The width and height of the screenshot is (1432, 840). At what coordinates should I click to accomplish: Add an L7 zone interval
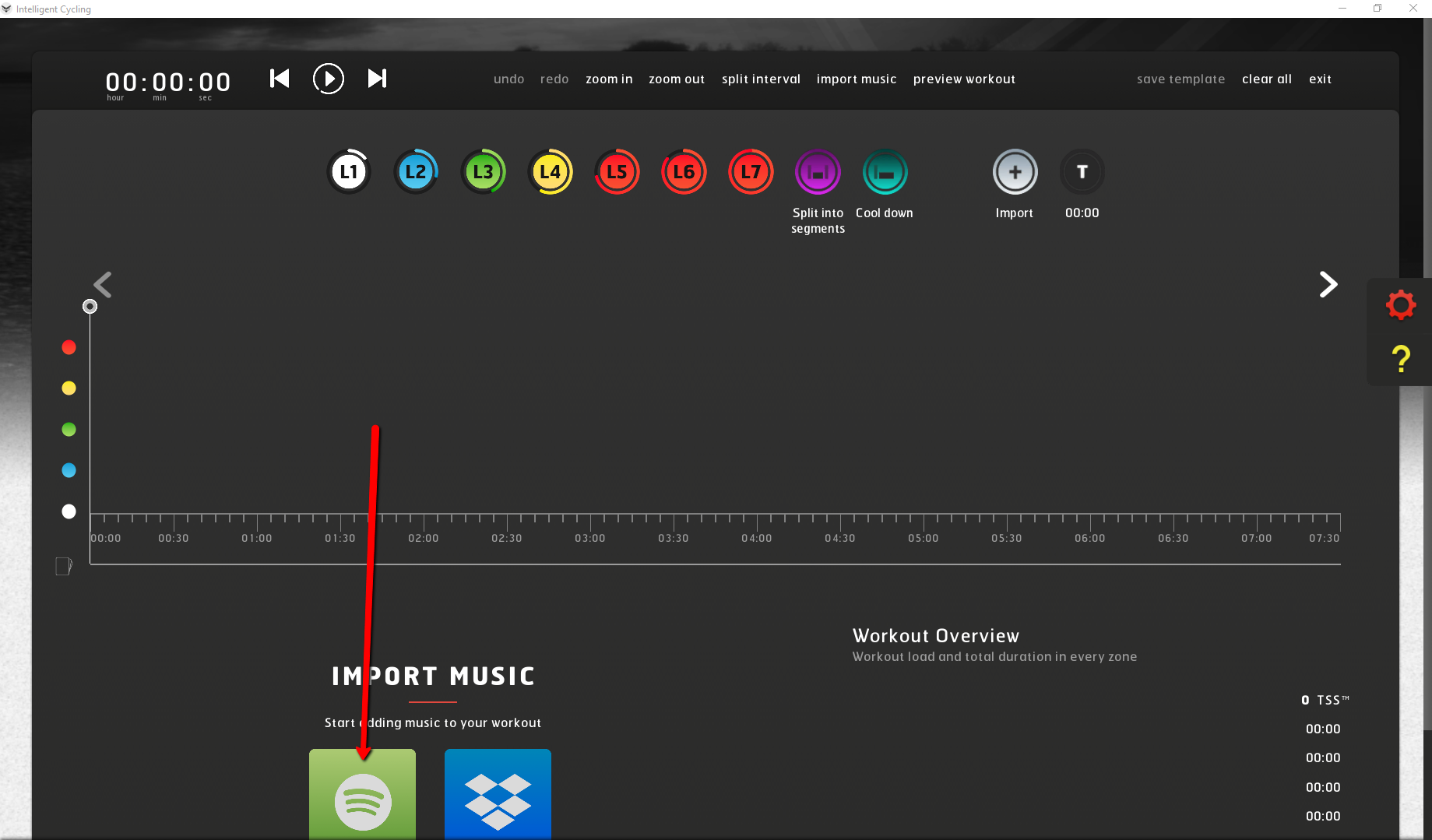(x=751, y=172)
